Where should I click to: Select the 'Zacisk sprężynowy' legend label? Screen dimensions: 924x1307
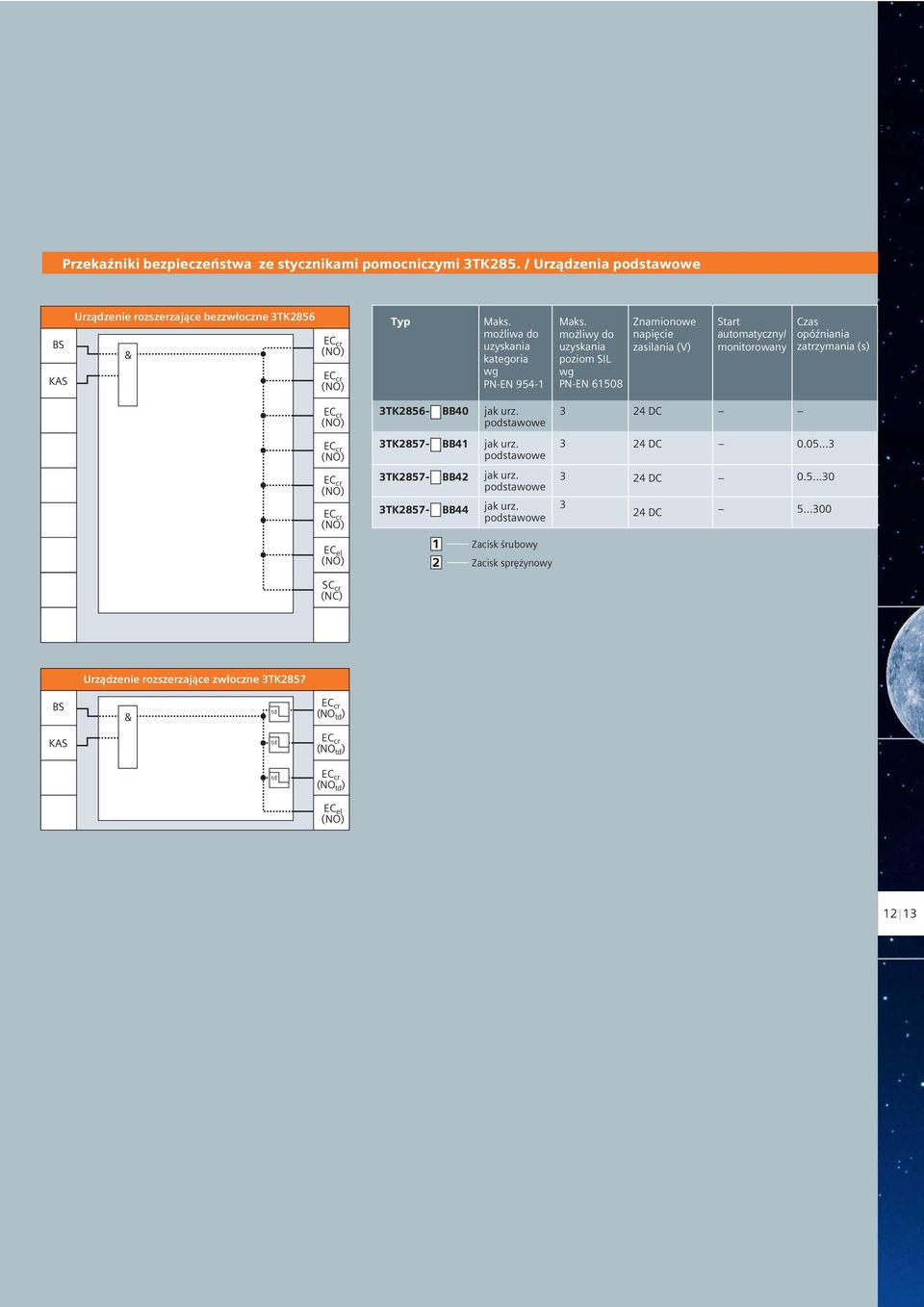point(511,563)
